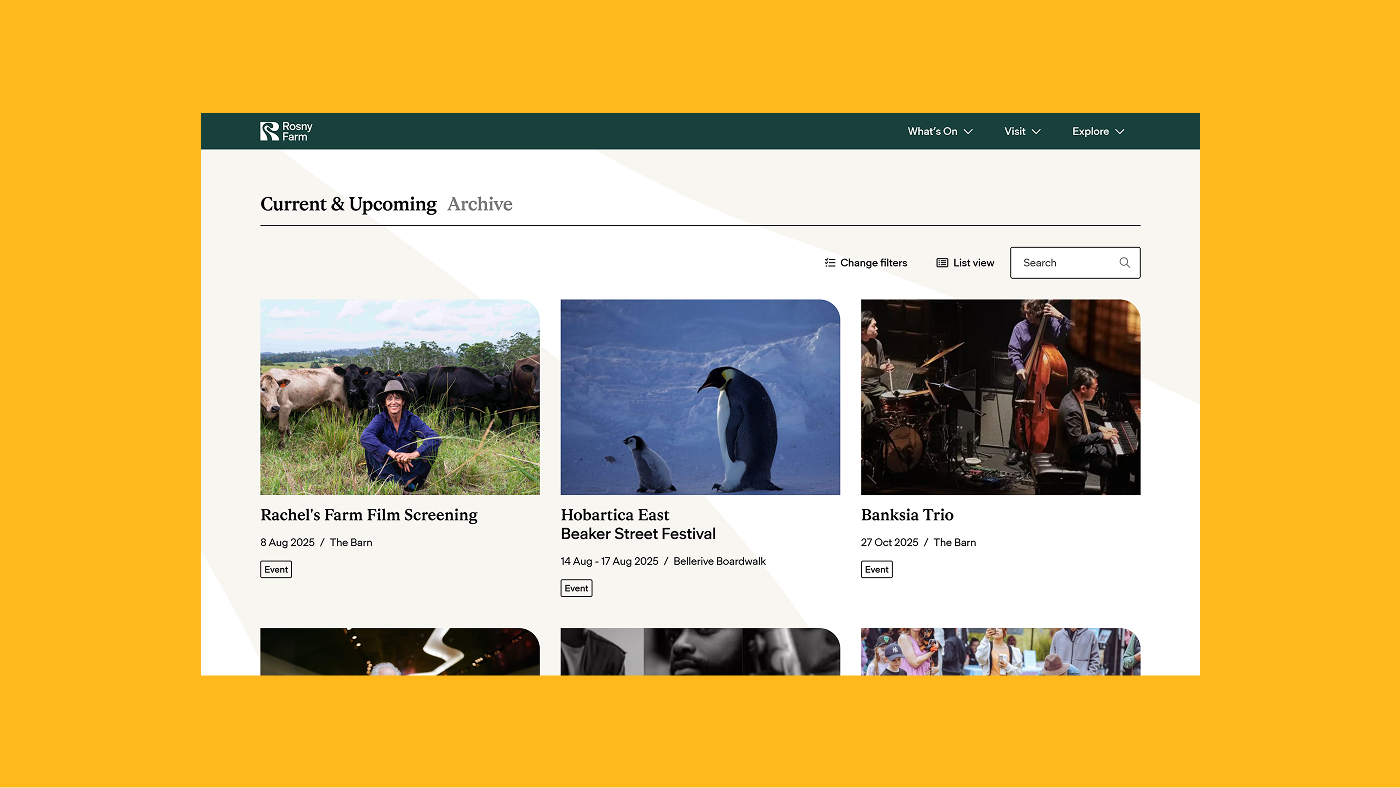Click the outdoor crowd photo thumbnail in second row
The image size is (1400, 788).
tap(1000, 651)
